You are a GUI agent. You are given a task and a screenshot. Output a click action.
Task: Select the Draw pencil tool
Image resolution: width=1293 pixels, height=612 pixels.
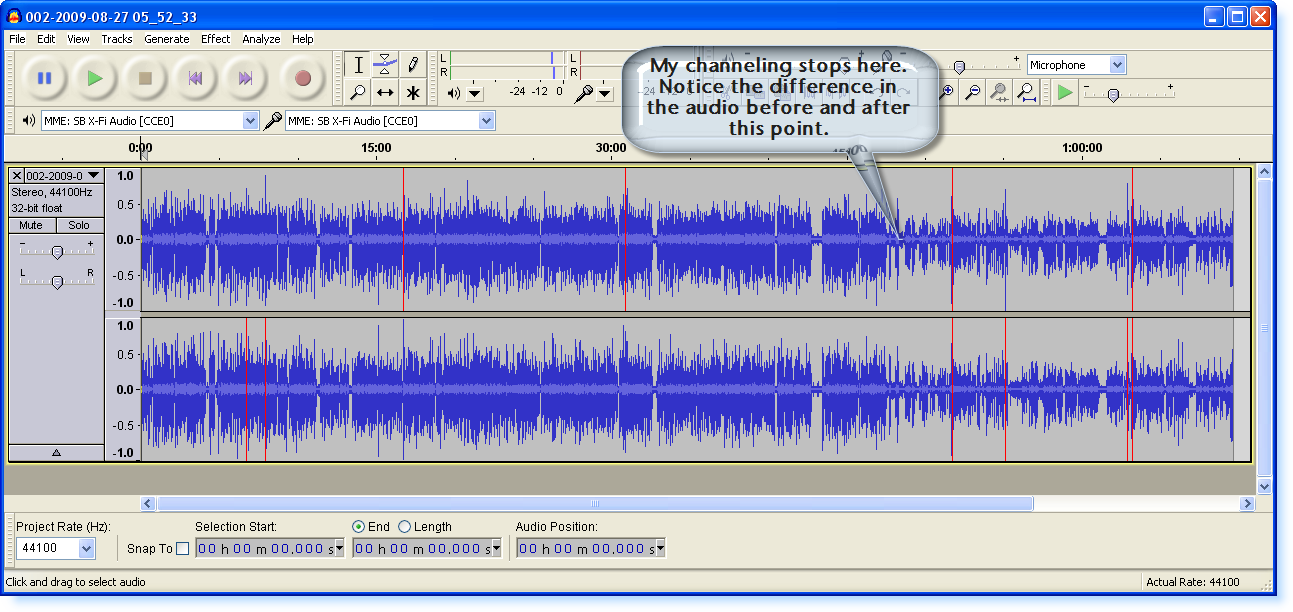(x=412, y=65)
